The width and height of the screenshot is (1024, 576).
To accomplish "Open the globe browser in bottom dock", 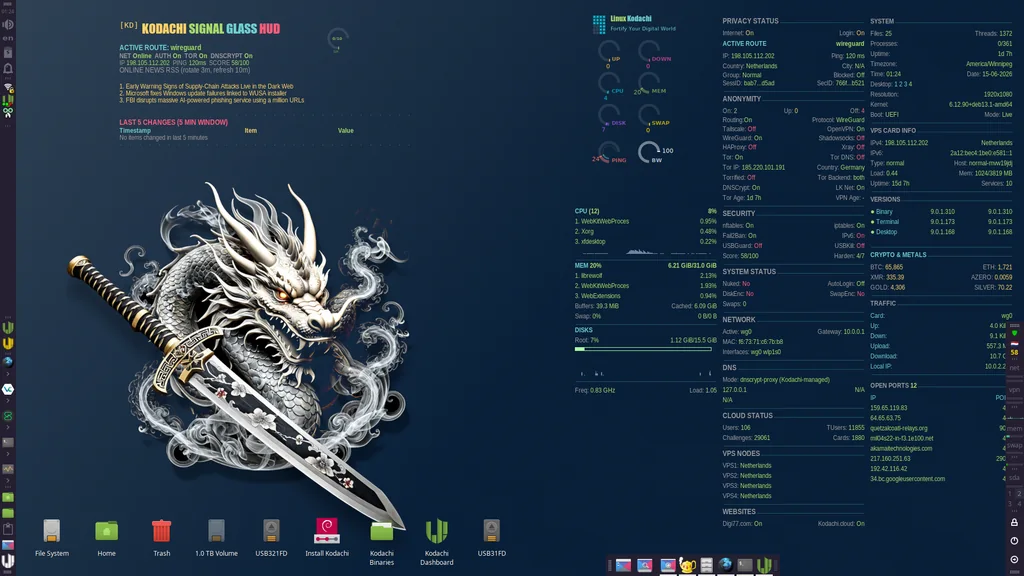I will (x=726, y=565).
